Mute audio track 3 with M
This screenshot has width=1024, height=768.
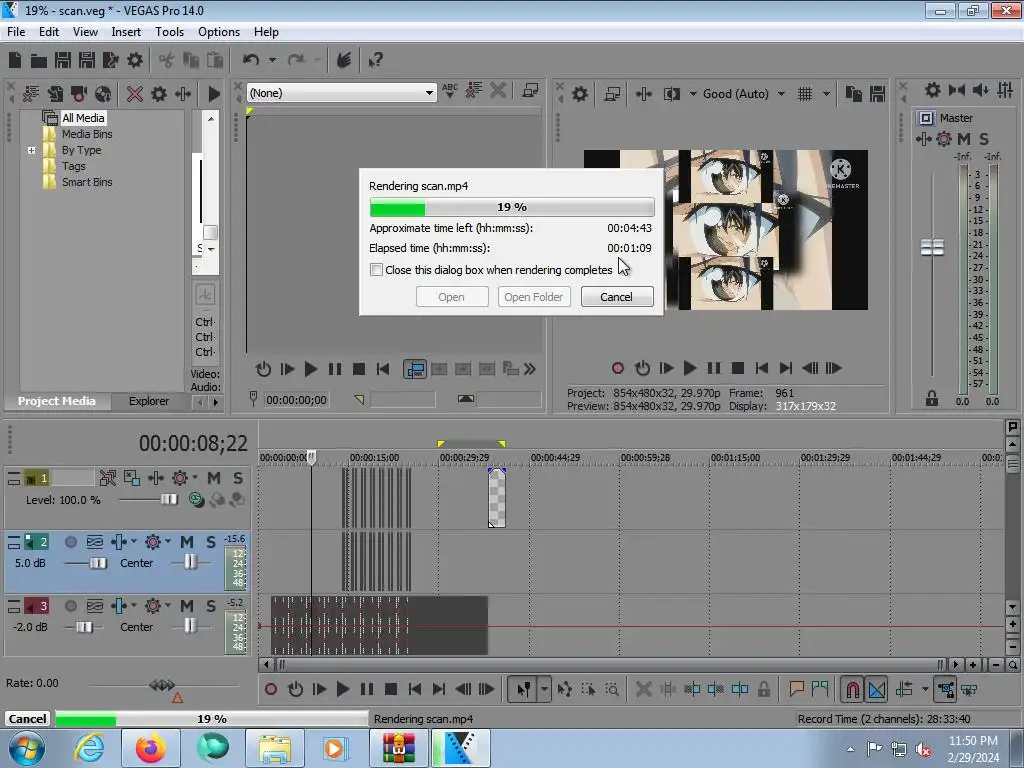tap(187, 606)
